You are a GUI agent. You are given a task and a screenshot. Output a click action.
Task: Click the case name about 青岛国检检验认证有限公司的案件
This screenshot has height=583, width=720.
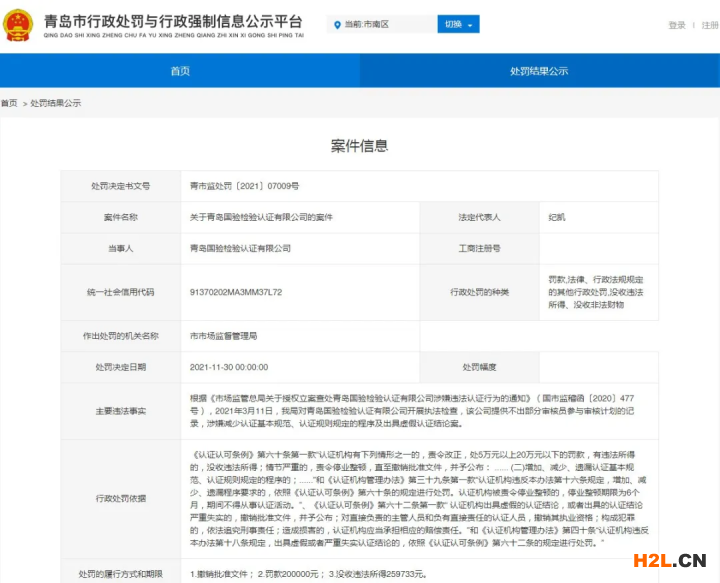(262, 217)
